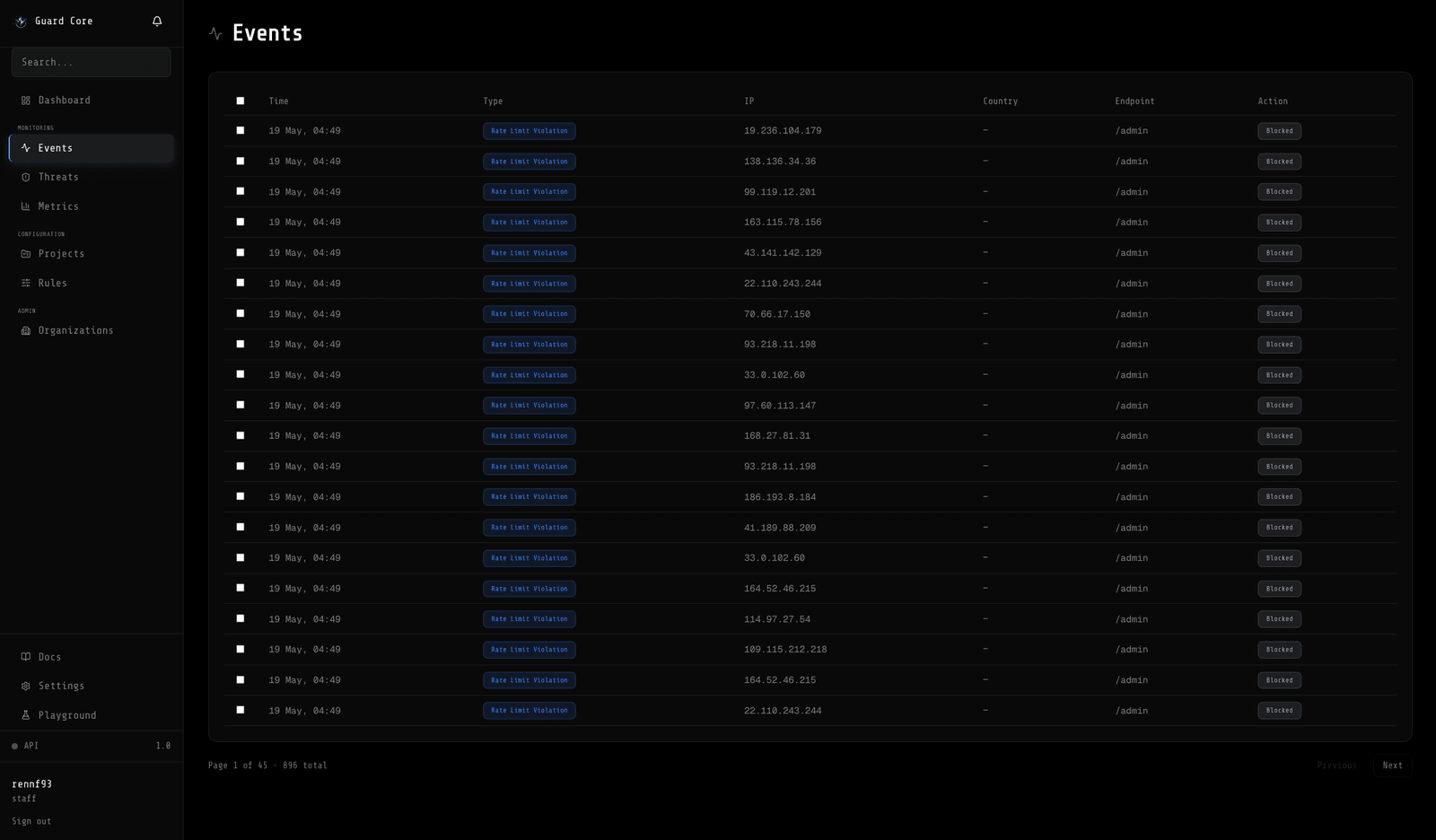The width and height of the screenshot is (1436, 840).
Task: Click the Projects folder icon
Action: [26, 254]
